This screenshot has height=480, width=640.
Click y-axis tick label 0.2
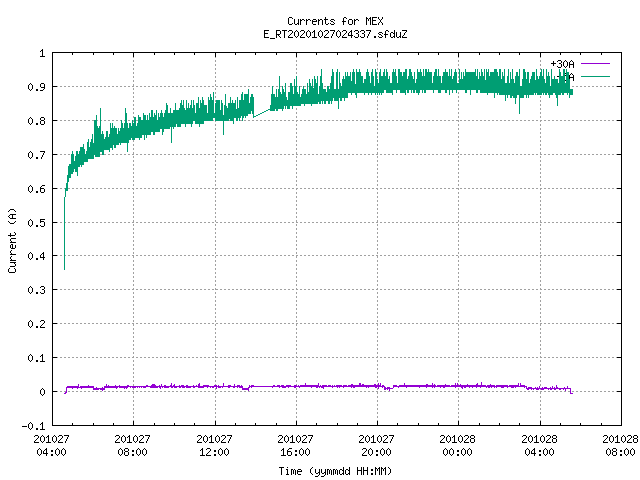tap(36, 324)
